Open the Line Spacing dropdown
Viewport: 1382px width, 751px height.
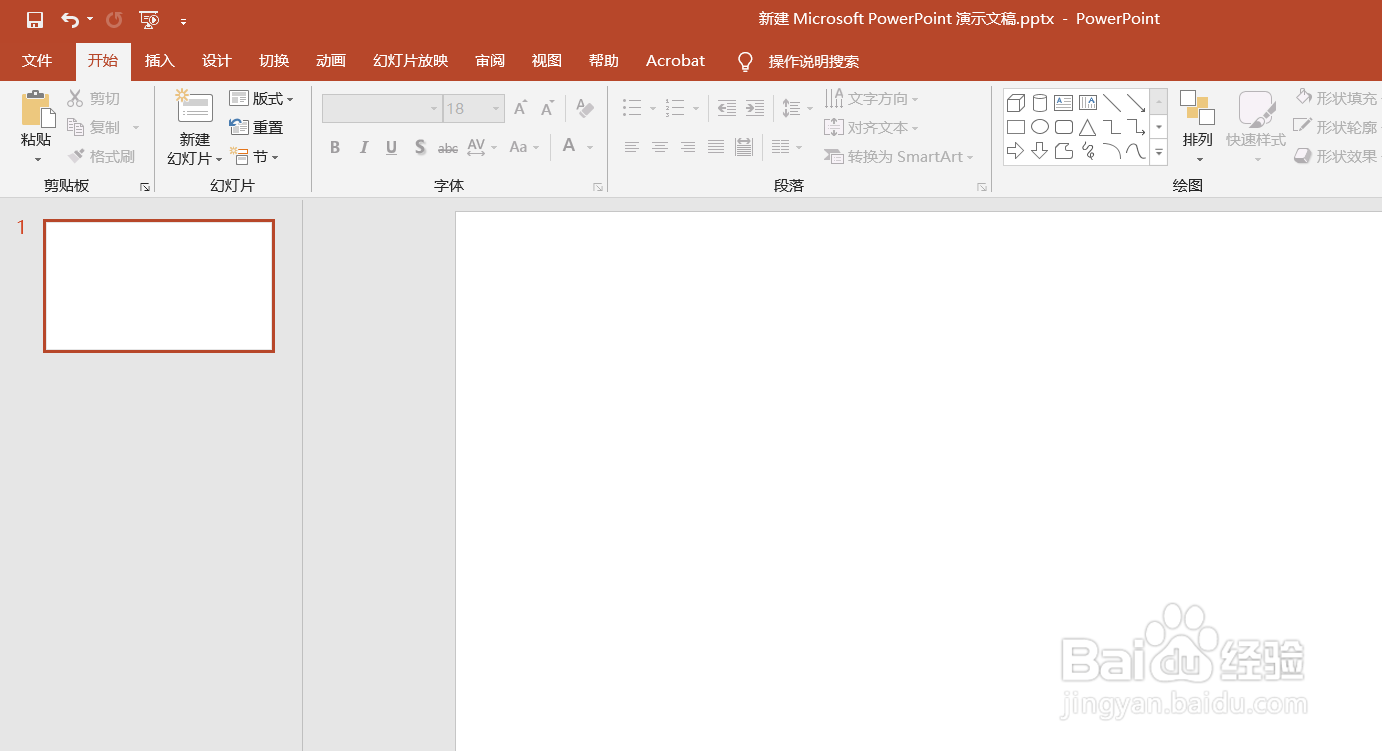(797, 108)
